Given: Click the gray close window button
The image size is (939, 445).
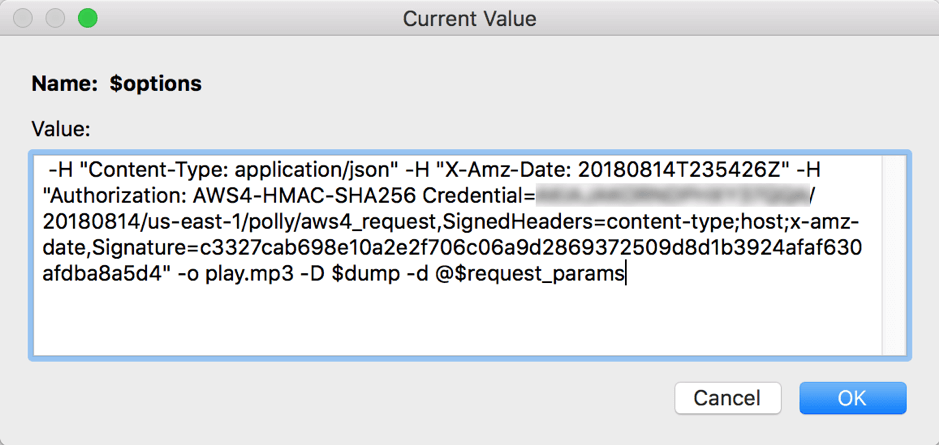Looking at the screenshot, I should click(23, 19).
